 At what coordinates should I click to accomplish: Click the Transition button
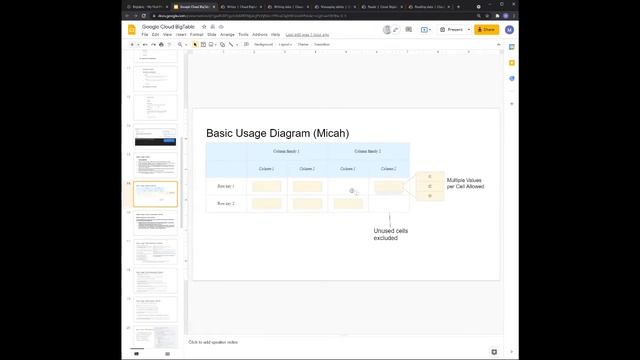tap(322, 44)
